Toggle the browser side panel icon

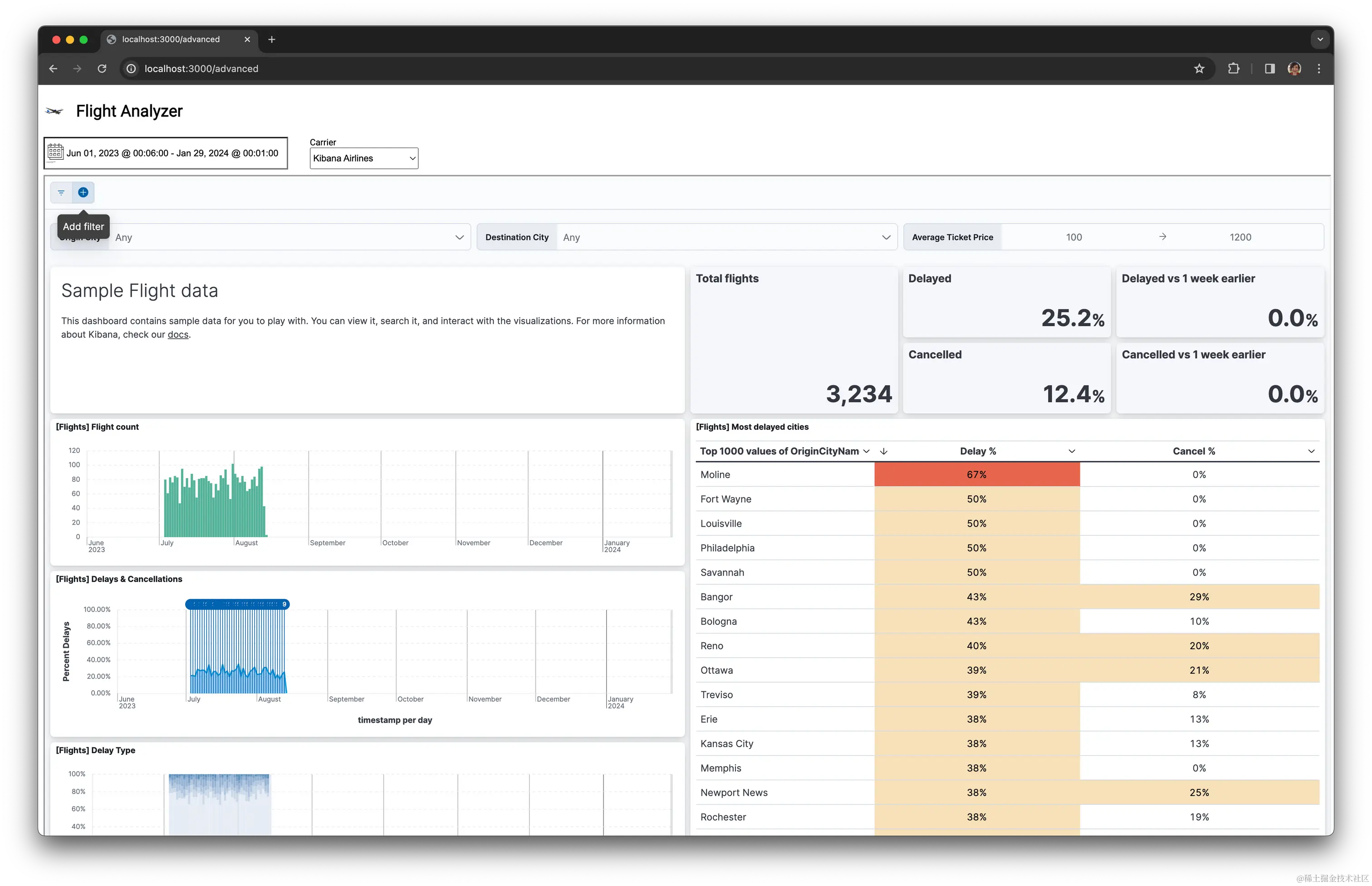pyautogui.click(x=1269, y=69)
